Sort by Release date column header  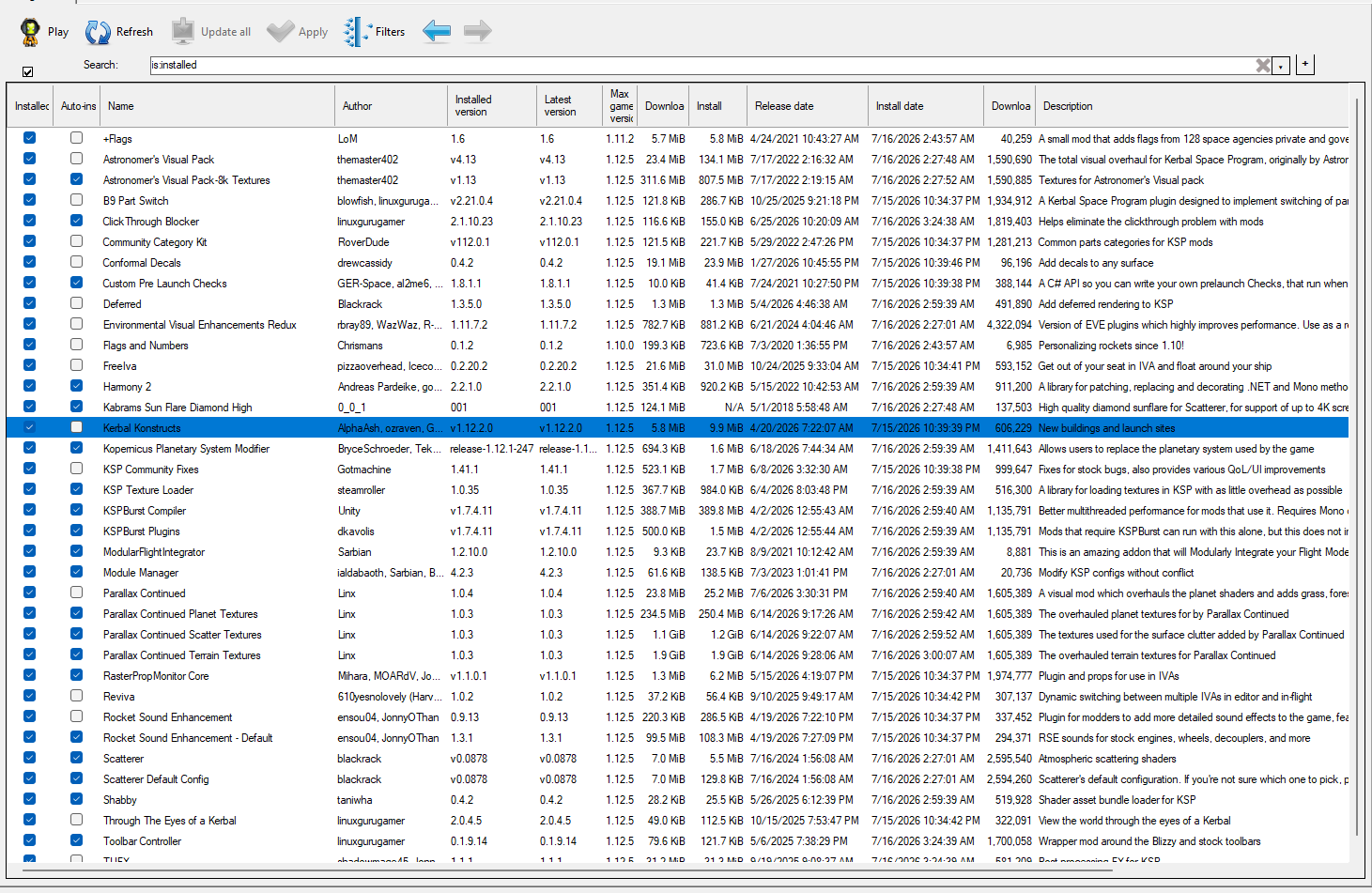click(x=808, y=106)
